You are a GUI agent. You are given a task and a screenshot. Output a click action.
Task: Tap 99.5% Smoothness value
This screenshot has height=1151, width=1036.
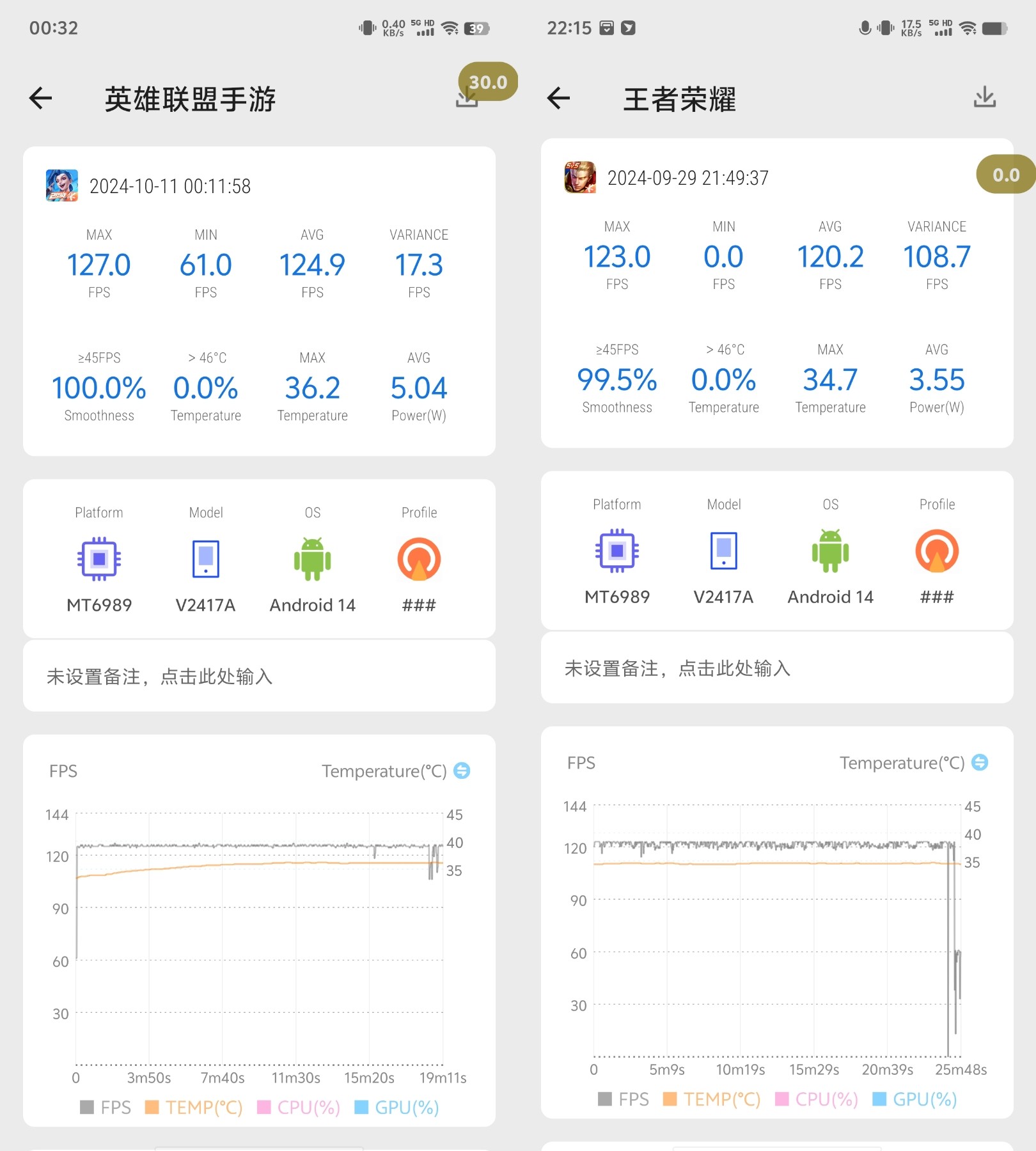(617, 380)
